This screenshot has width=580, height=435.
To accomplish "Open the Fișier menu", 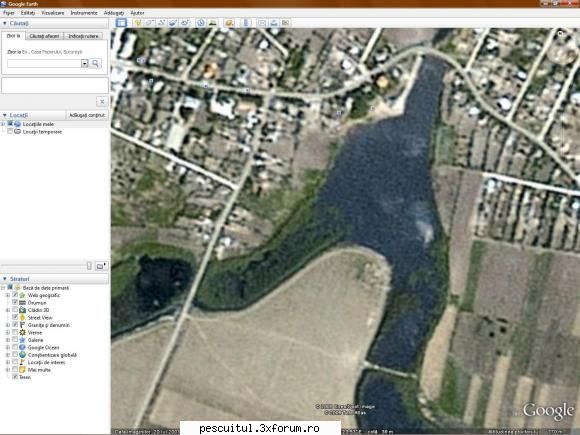I will (9, 13).
